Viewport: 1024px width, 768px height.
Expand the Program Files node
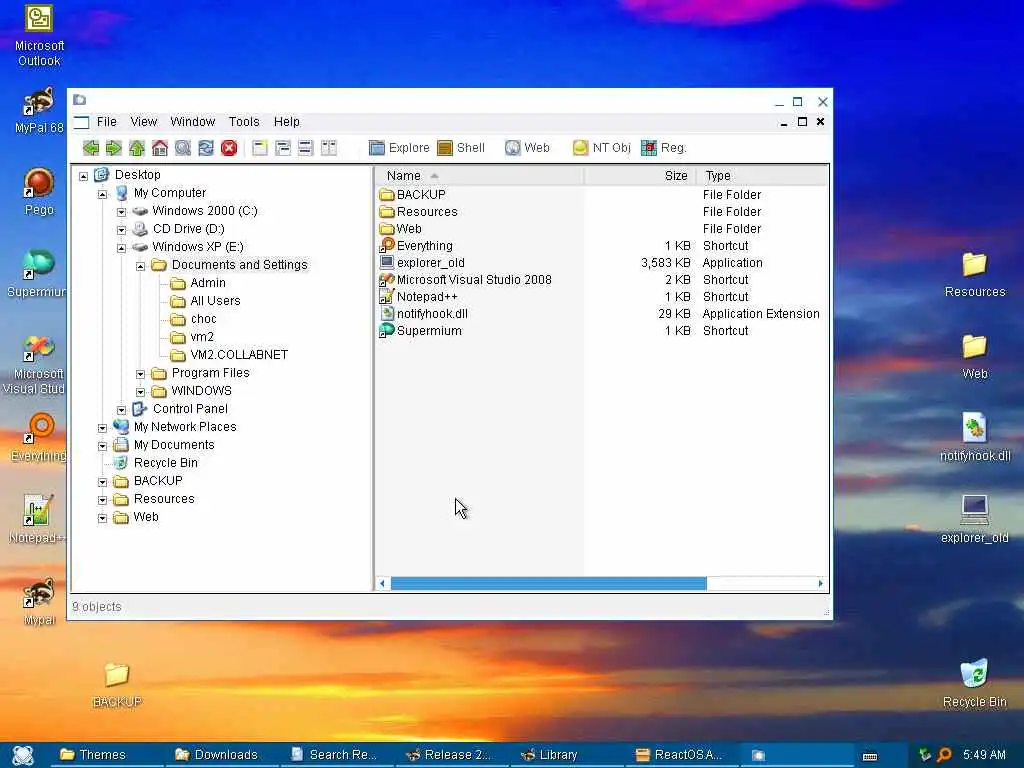coord(140,374)
